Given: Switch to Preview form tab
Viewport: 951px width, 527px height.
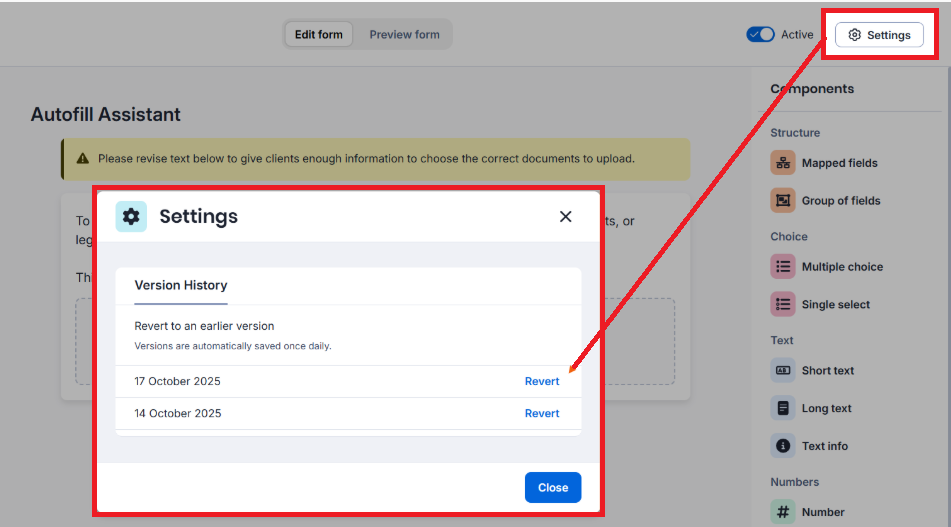Looking at the screenshot, I should (404, 35).
